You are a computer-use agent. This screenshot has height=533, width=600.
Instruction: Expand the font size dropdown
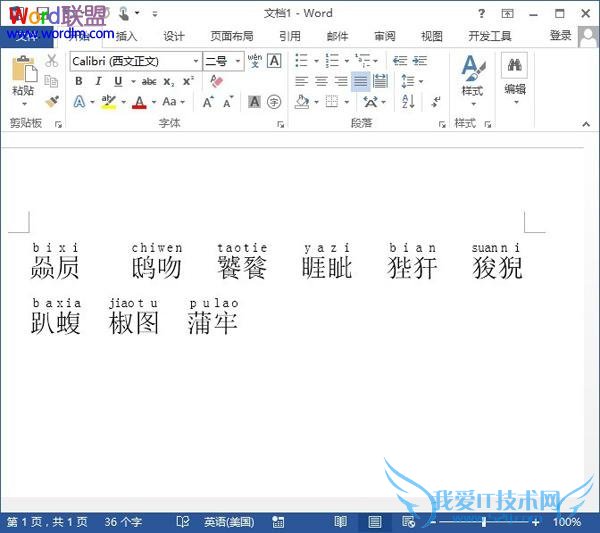coord(238,61)
